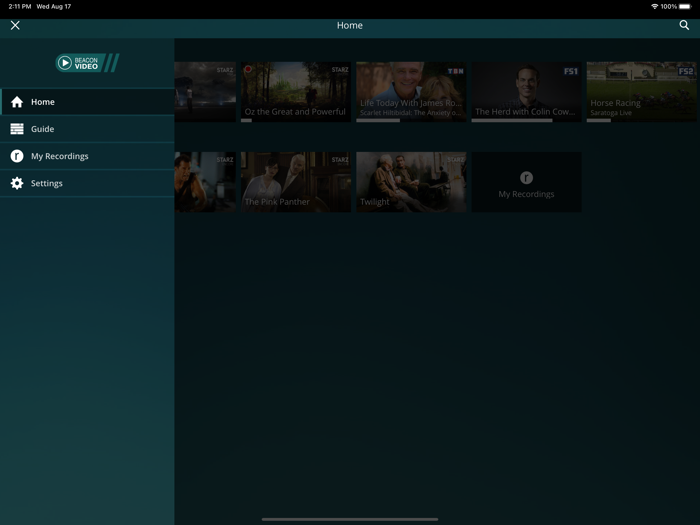Screen dimensions: 700x525
Task: Open Horse Racing Saratoga Live thumbnail
Action: point(642,92)
